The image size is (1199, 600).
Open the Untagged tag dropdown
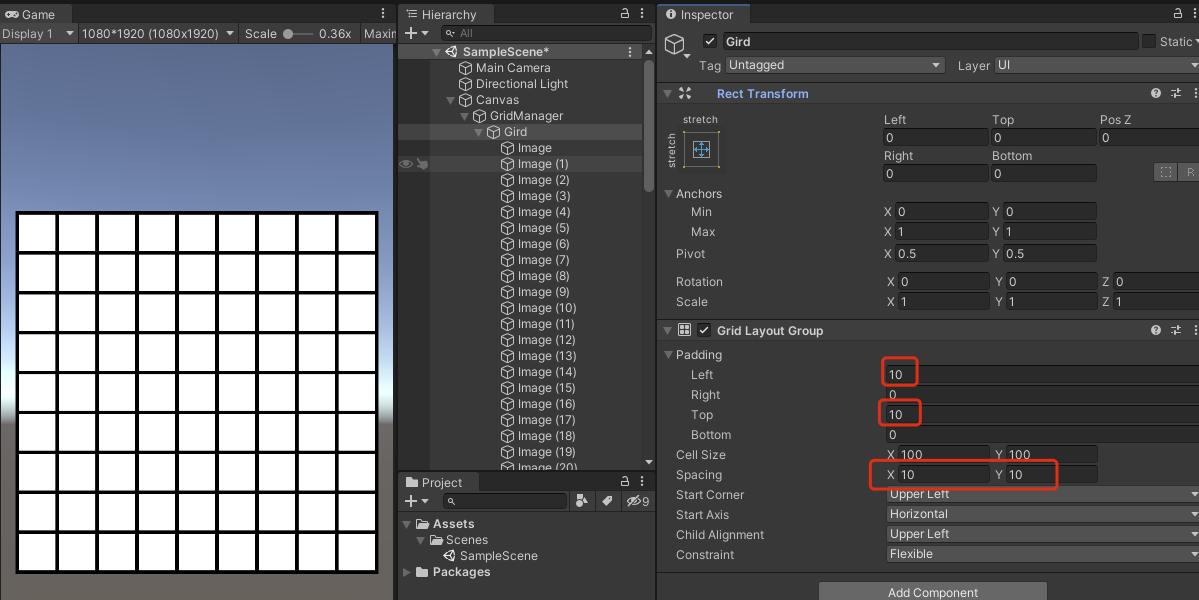(836, 65)
